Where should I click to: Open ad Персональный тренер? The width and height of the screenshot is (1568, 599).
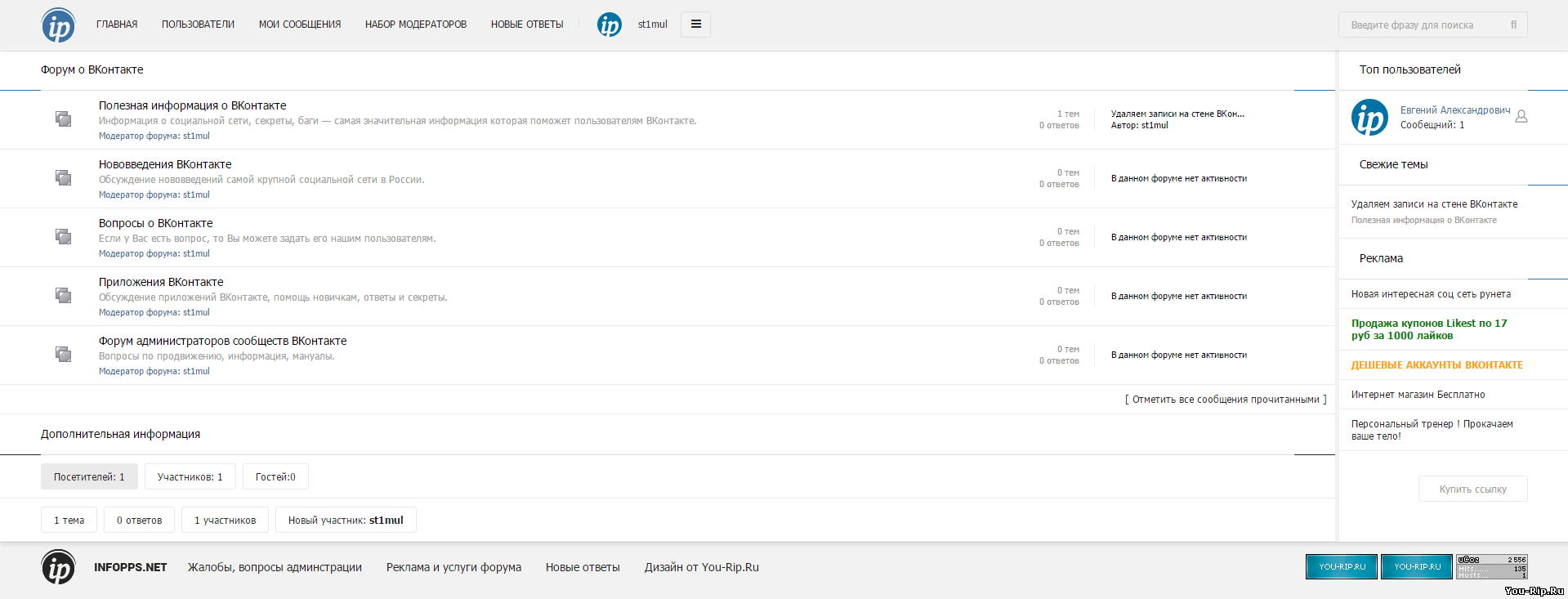pos(1432,430)
